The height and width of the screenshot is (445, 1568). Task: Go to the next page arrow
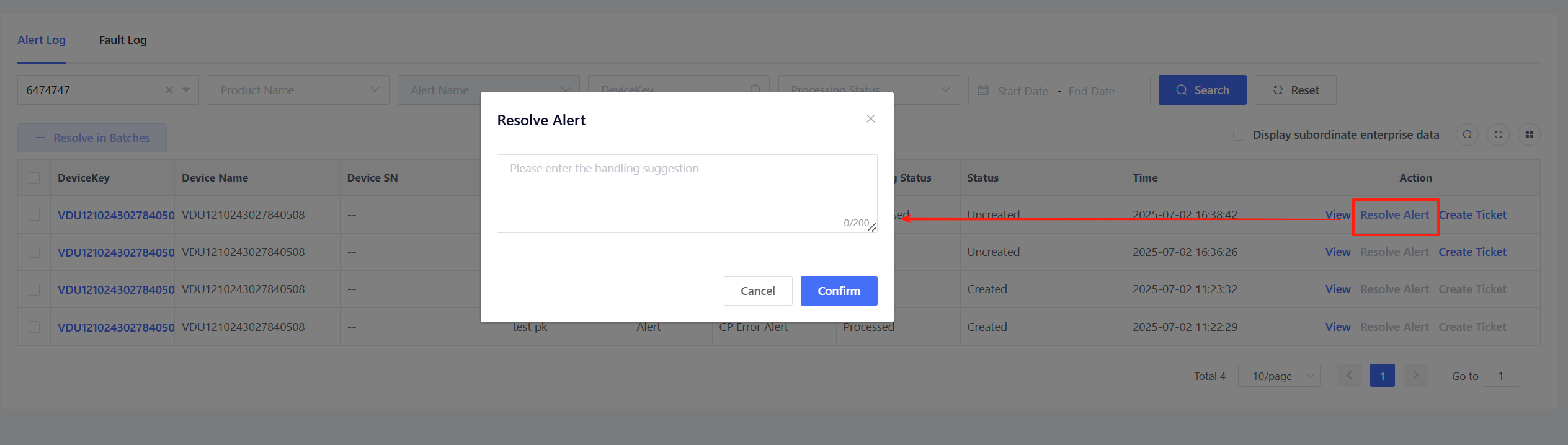[1415, 376]
